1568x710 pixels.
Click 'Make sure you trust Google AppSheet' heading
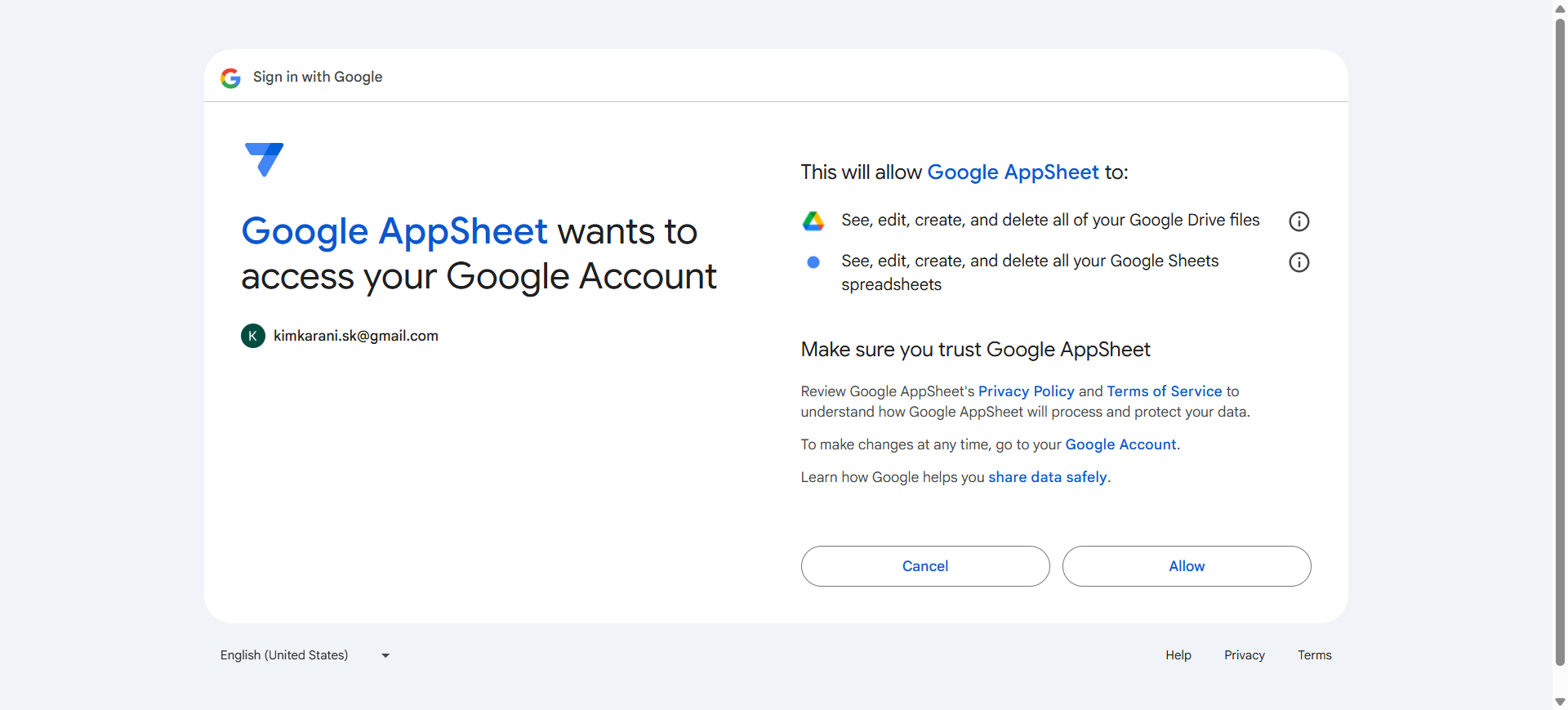[x=975, y=350]
